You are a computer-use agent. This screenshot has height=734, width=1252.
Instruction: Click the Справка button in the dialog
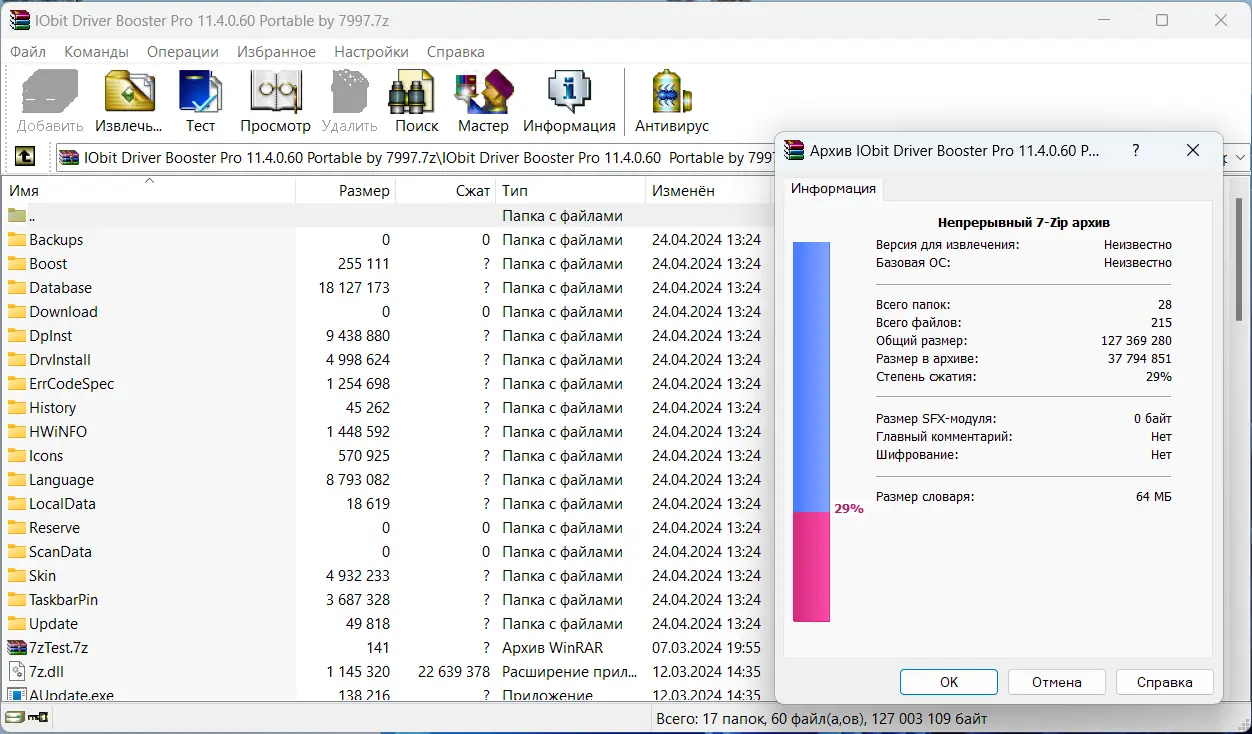(x=1164, y=681)
